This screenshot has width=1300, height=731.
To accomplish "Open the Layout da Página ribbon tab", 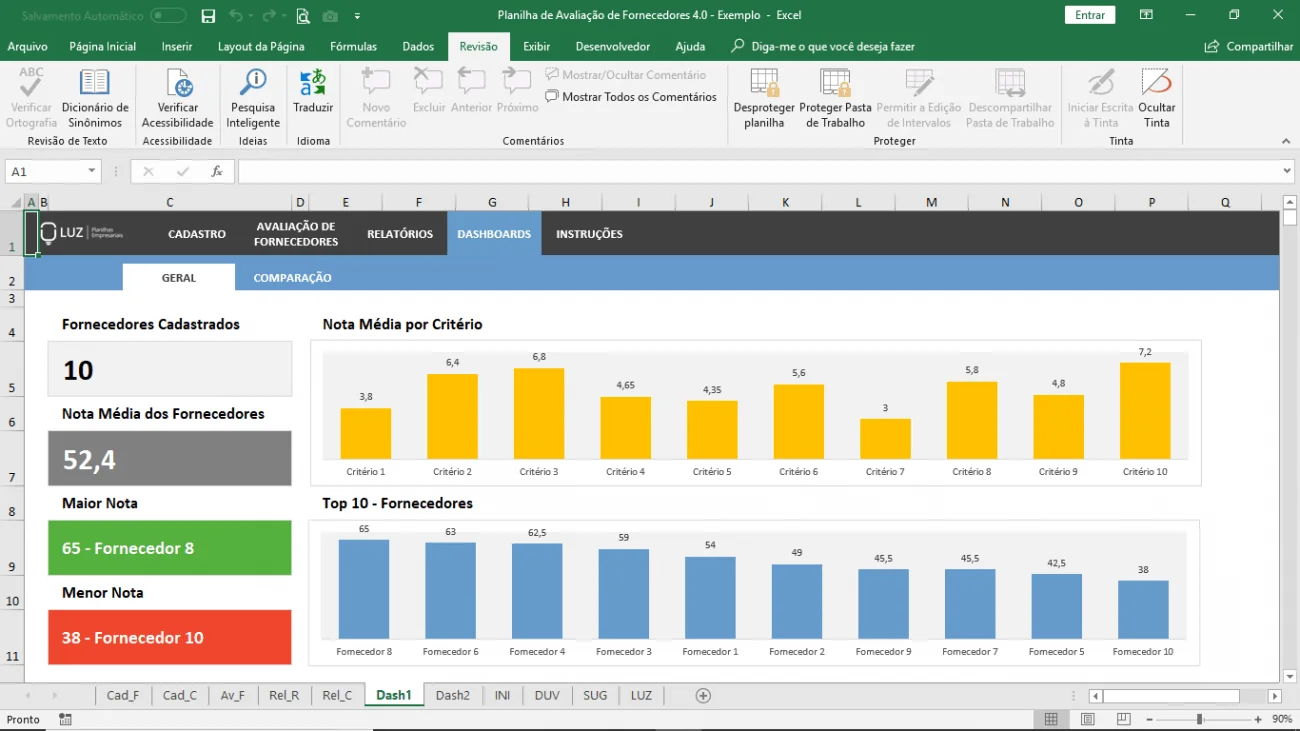I will [x=261, y=46].
